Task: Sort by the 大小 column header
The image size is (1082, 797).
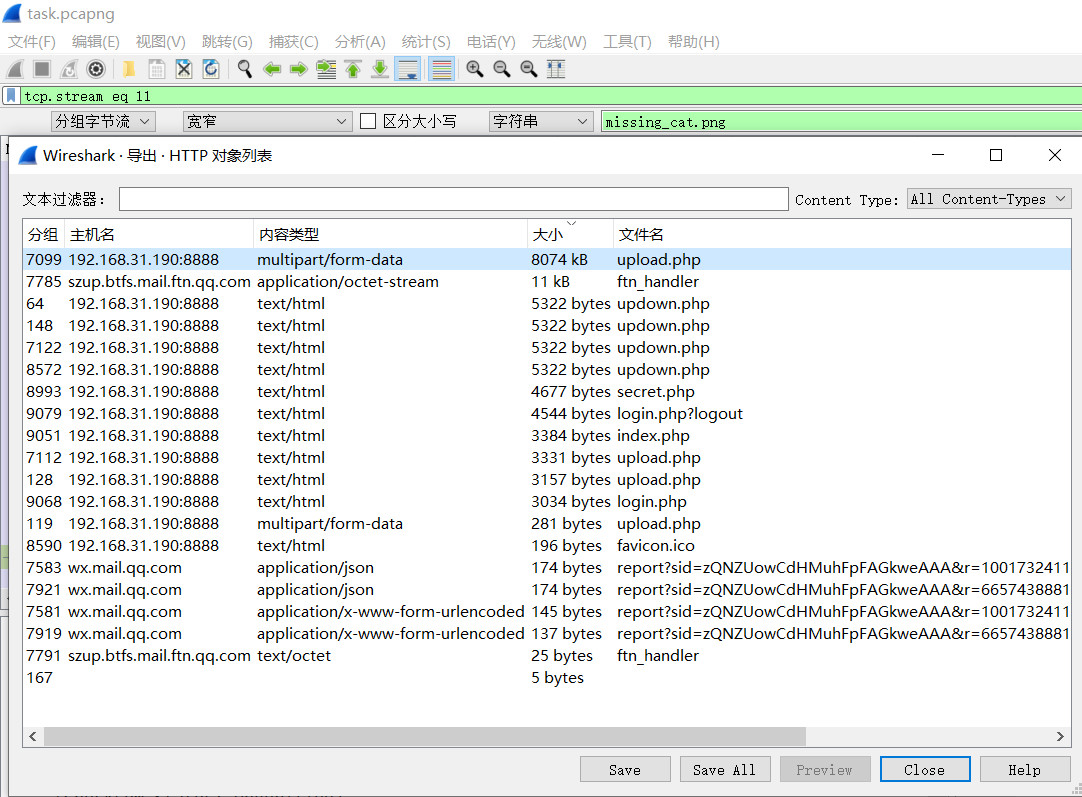Action: pos(570,235)
